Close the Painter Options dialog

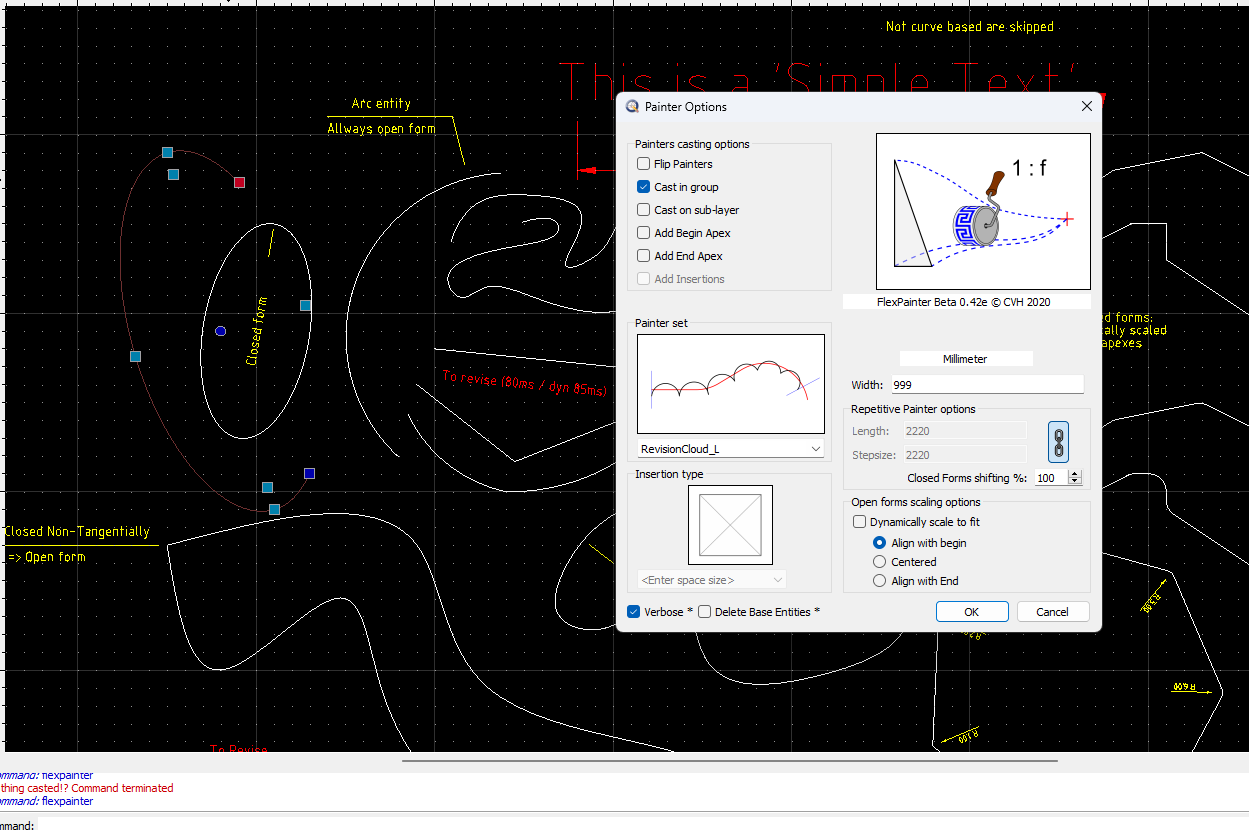tap(1087, 106)
